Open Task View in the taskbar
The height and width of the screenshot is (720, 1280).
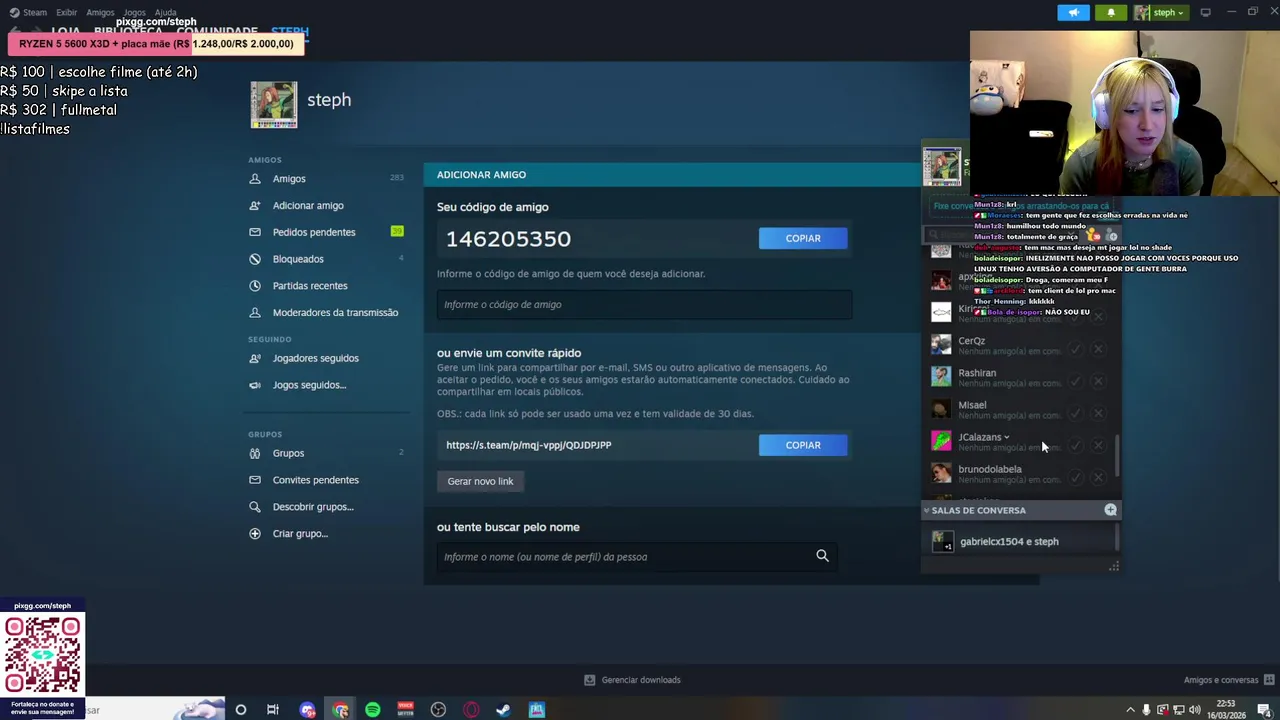273,710
